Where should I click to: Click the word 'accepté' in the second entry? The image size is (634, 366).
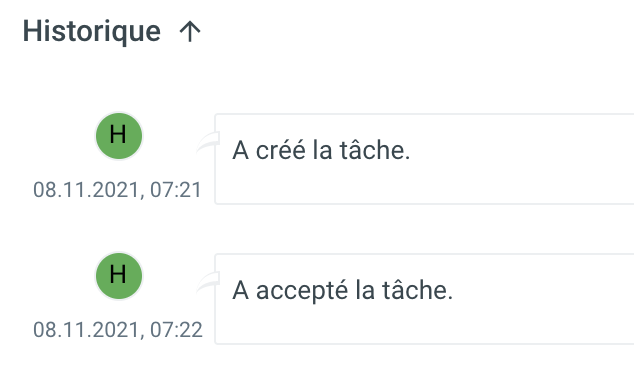302,291
